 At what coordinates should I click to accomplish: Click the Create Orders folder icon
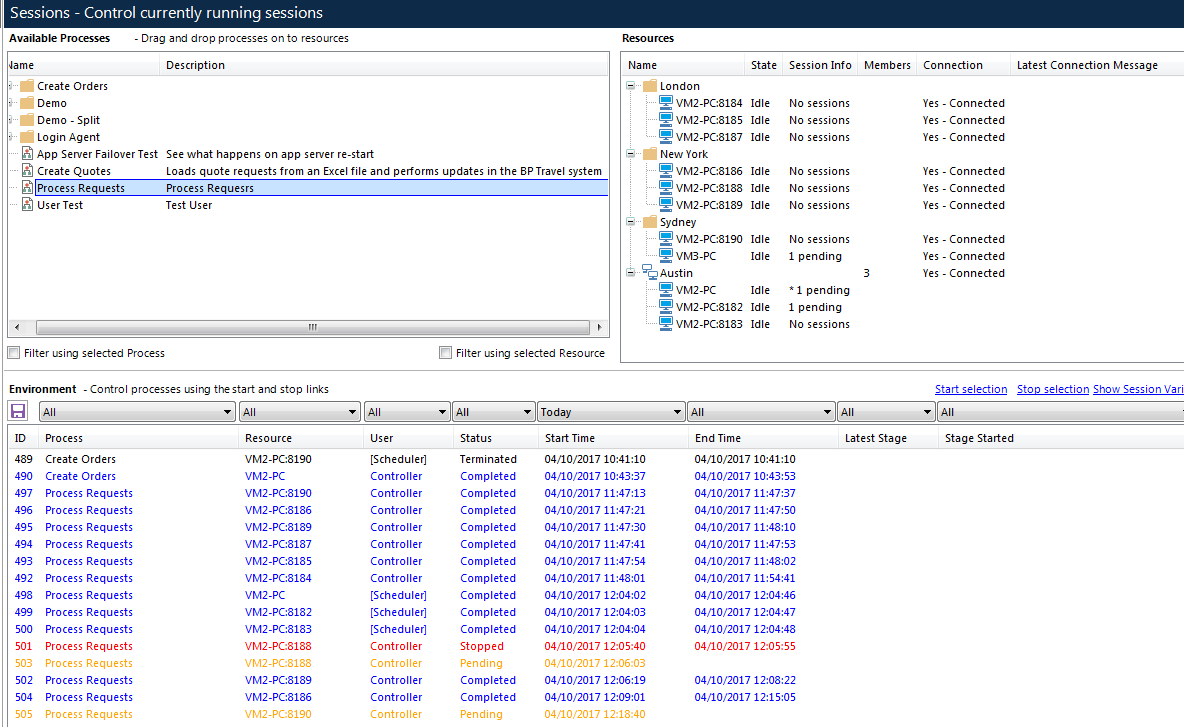click(x=27, y=85)
